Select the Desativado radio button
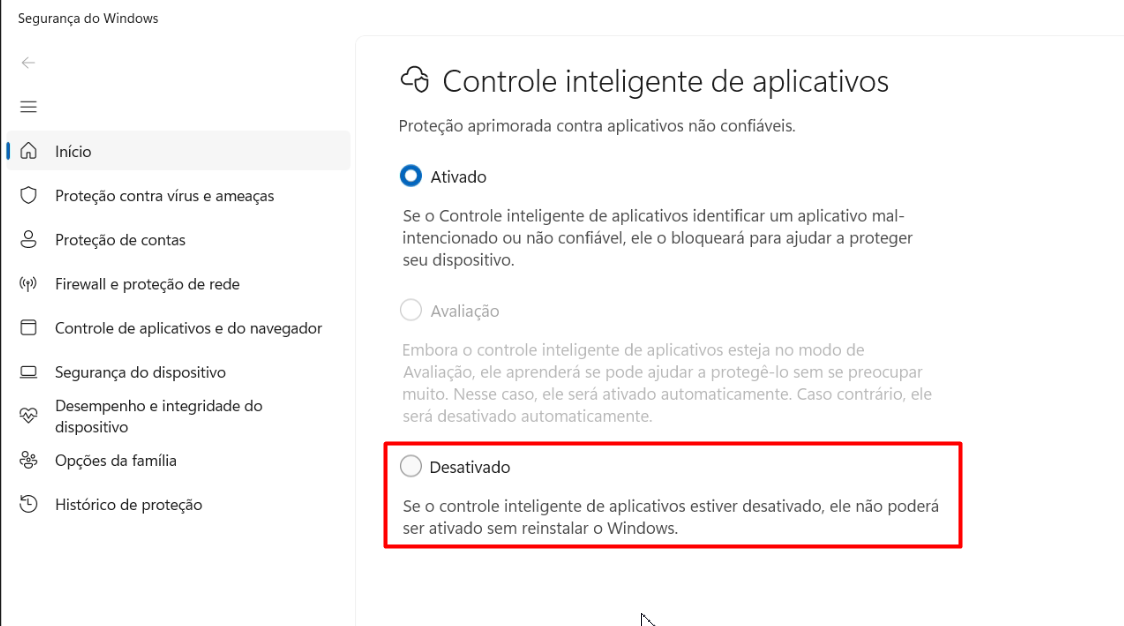Image resolution: width=1124 pixels, height=626 pixels. (411, 466)
